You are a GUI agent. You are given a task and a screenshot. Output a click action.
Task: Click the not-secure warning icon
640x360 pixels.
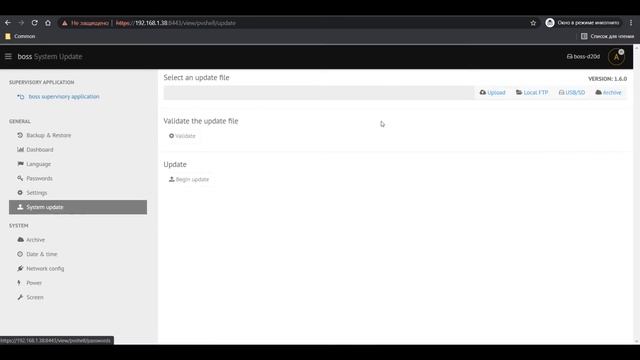click(64, 23)
